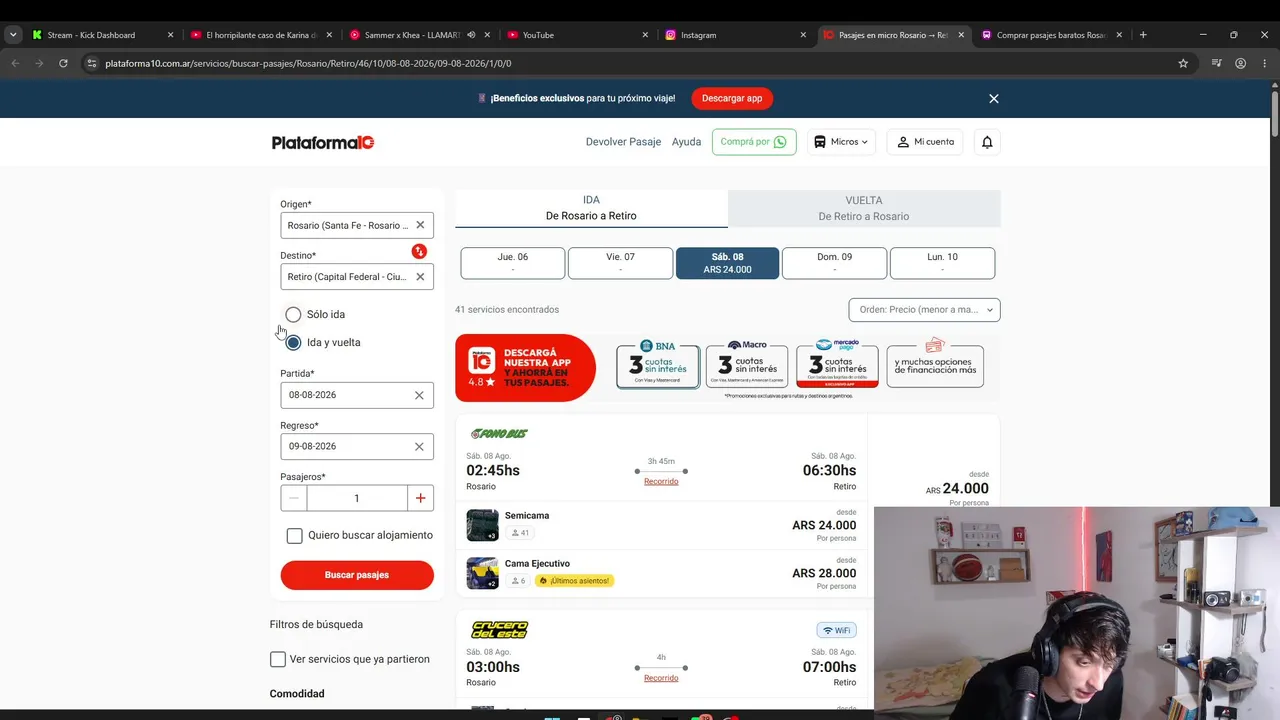The height and width of the screenshot is (720, 1280).
Task: Open the media controls icon in toolbar
Action: tap(1216, 63)
